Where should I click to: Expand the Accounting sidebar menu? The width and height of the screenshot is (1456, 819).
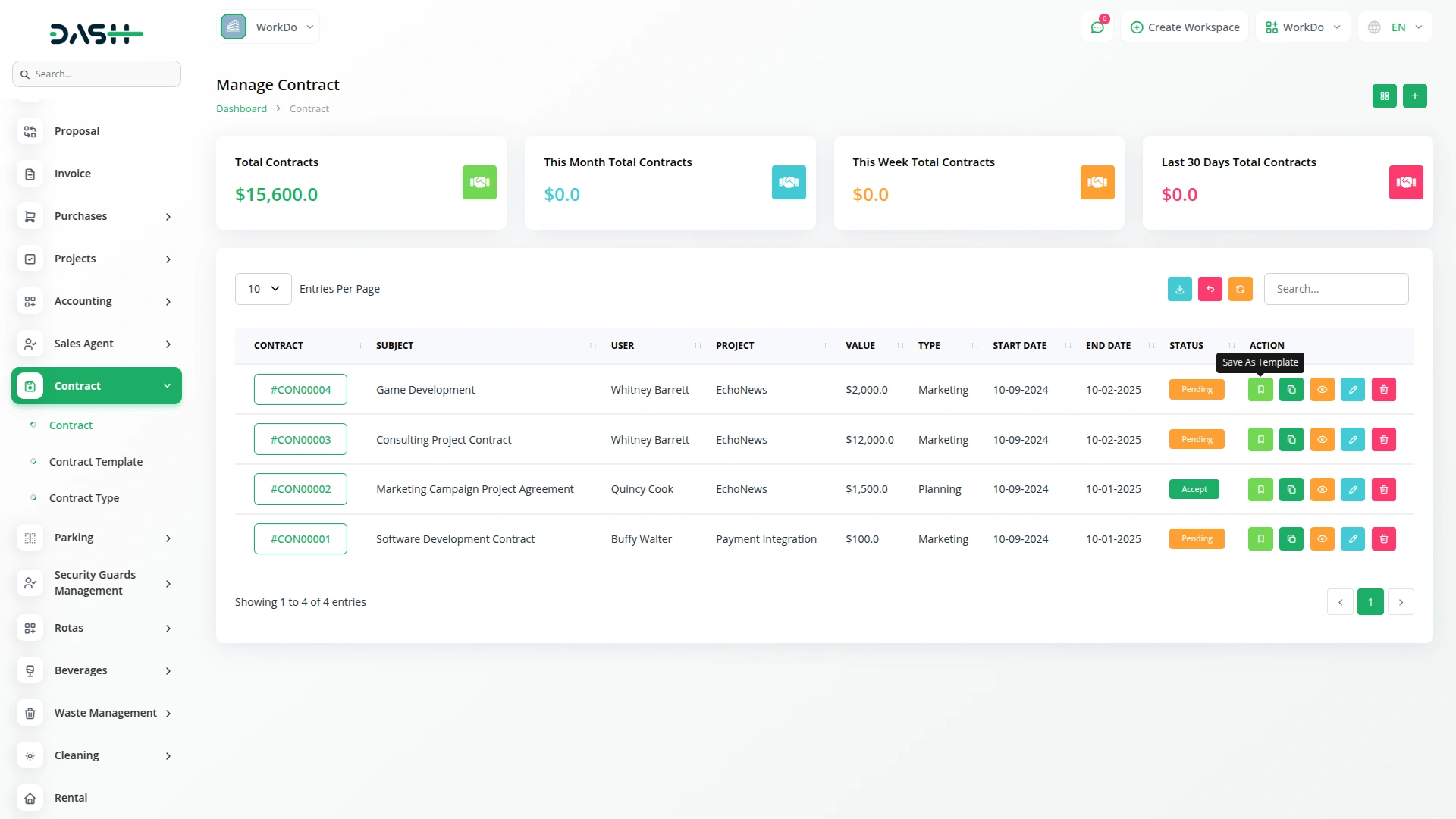[x=96, y=301]
